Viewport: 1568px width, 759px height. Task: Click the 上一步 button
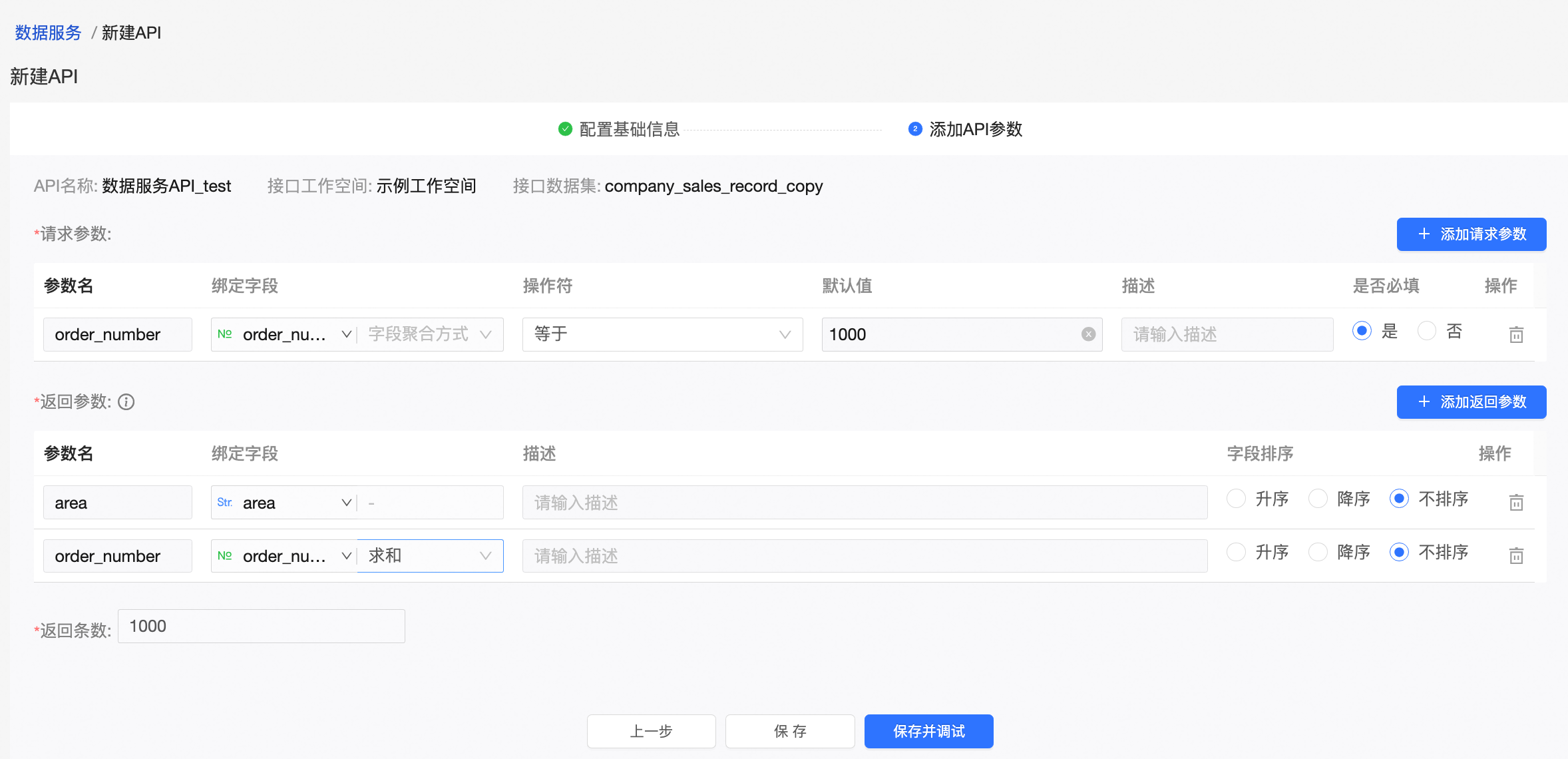[651, 731]
